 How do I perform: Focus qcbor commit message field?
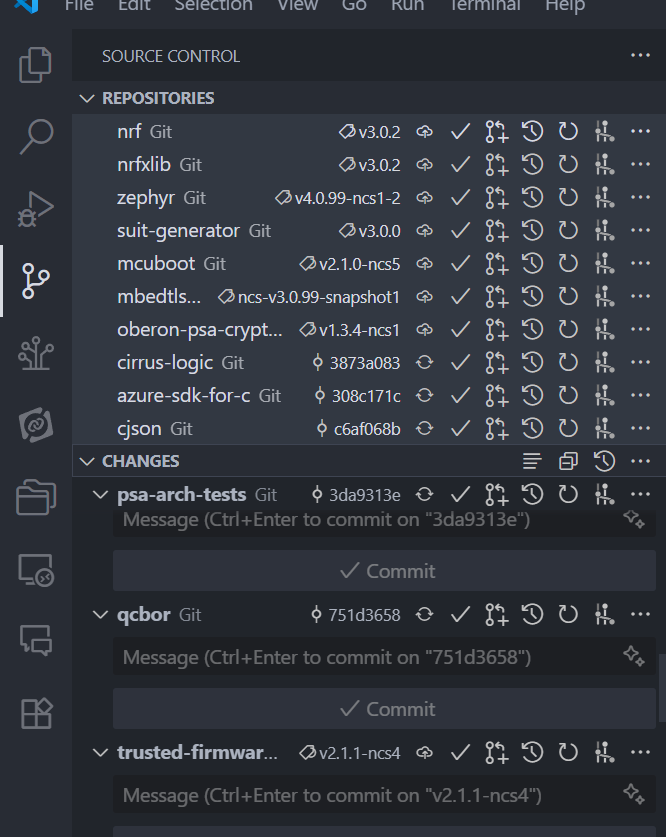(x=384, y=657)
